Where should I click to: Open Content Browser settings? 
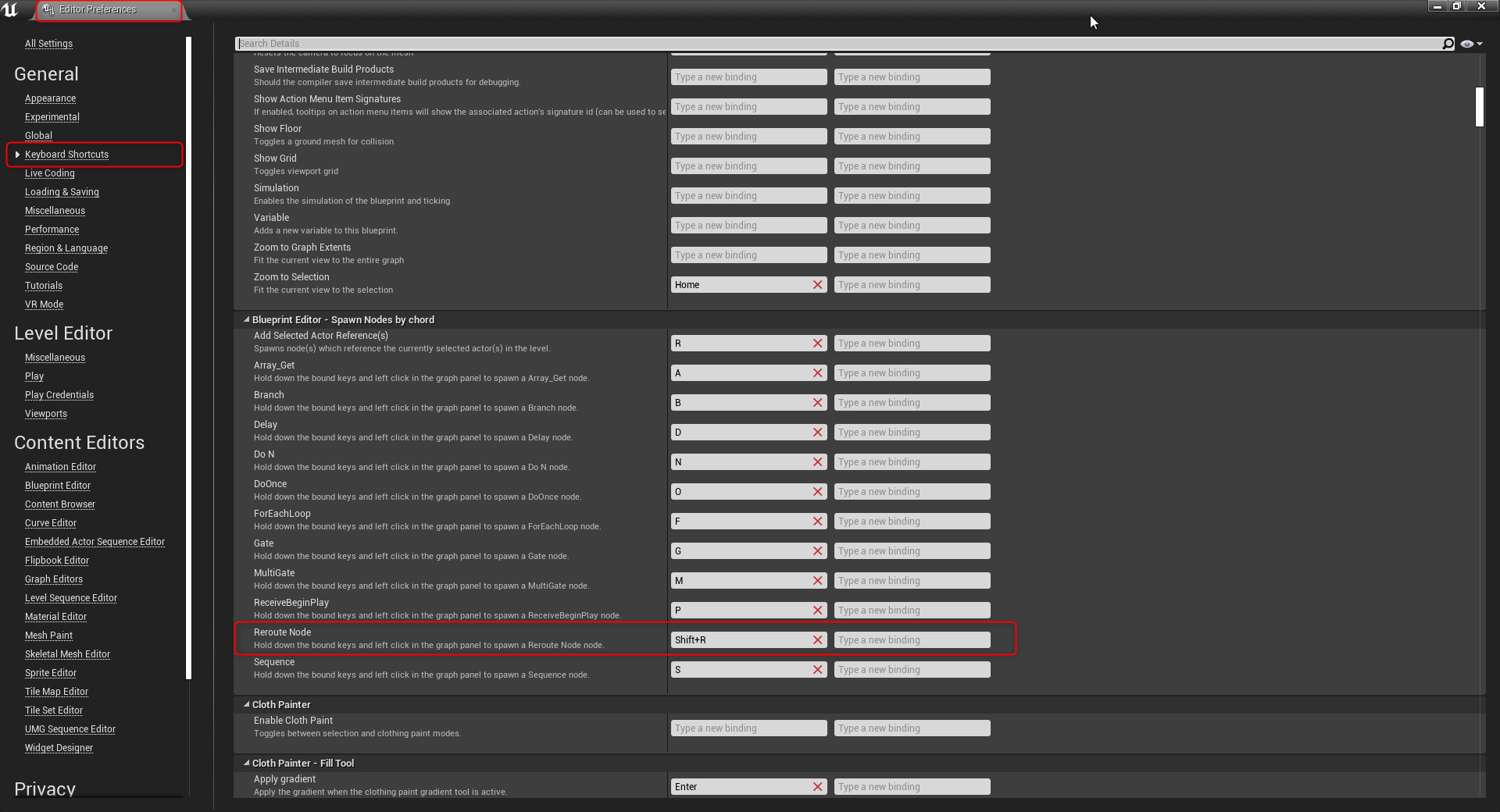(x=60, y=504)
